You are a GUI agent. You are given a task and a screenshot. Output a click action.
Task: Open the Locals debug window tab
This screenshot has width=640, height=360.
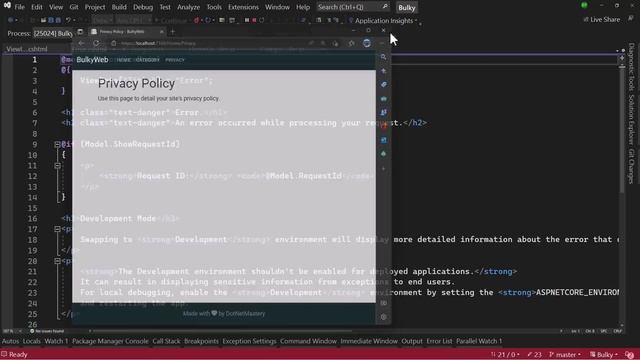click(31, 341)
